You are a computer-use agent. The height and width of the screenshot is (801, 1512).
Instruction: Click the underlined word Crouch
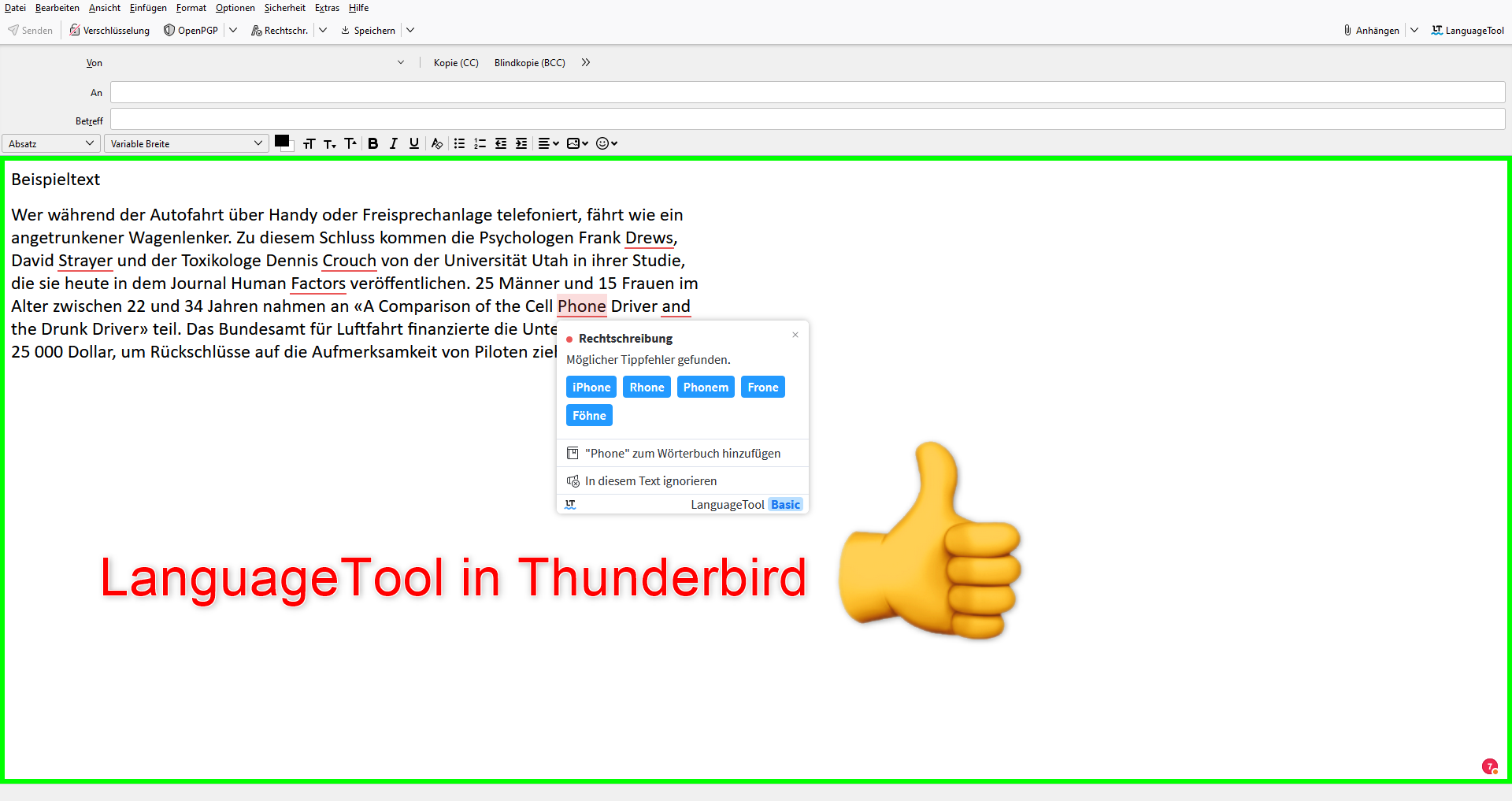pos(349,261)
